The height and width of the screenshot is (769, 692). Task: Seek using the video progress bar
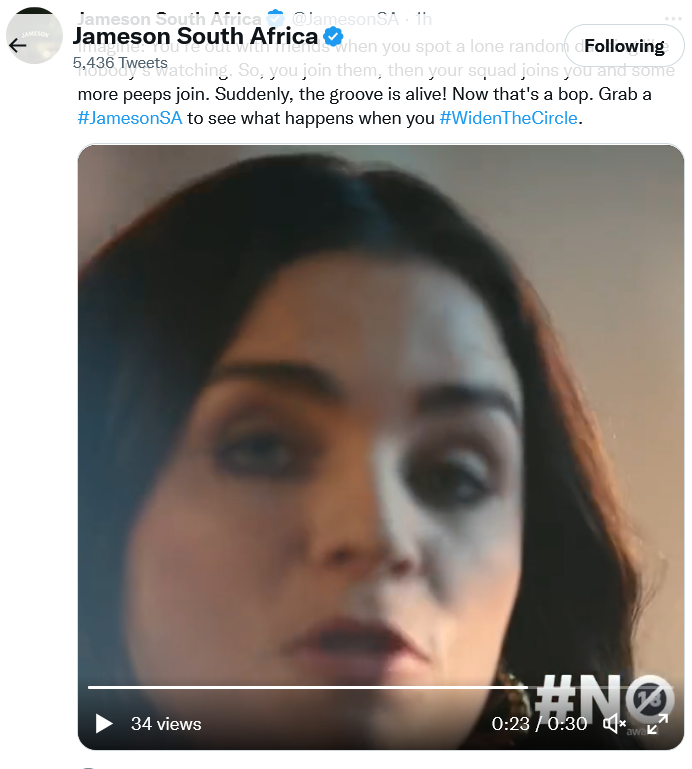(300, 687)
